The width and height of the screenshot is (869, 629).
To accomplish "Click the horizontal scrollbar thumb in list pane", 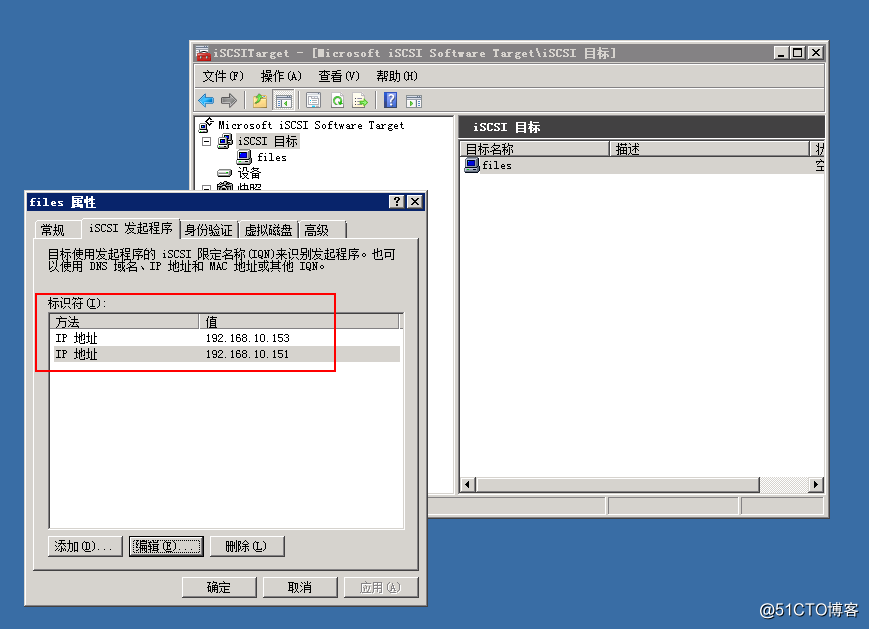I will [x=617, y=484].
